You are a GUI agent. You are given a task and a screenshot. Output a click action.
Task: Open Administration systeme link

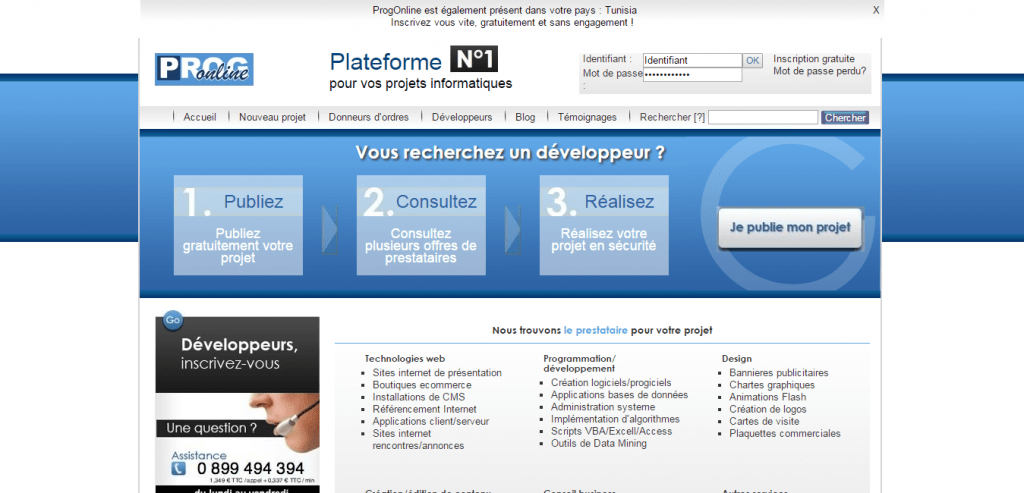point(603,407)
